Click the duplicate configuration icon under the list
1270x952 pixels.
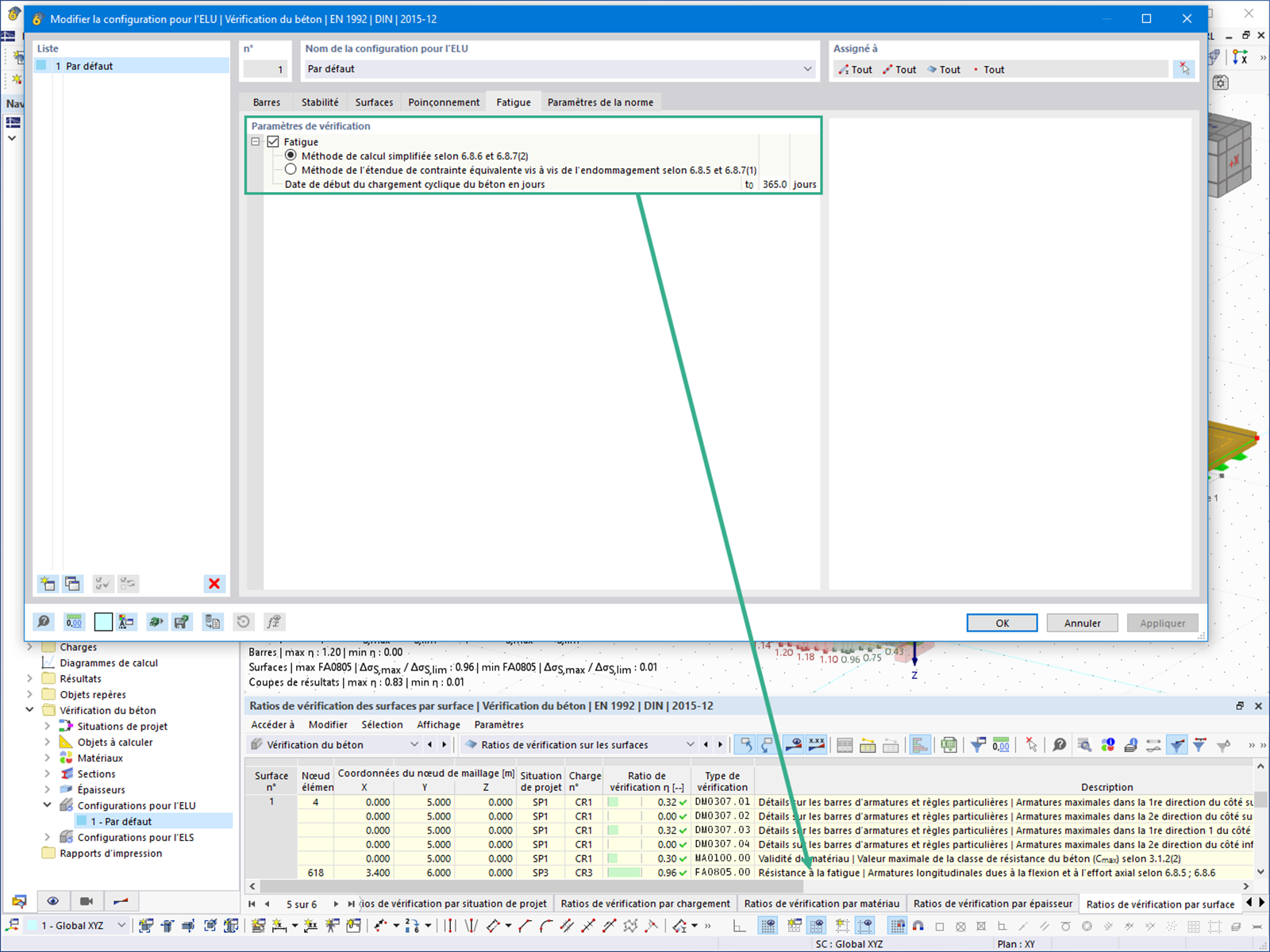click(x=72, y=584)
